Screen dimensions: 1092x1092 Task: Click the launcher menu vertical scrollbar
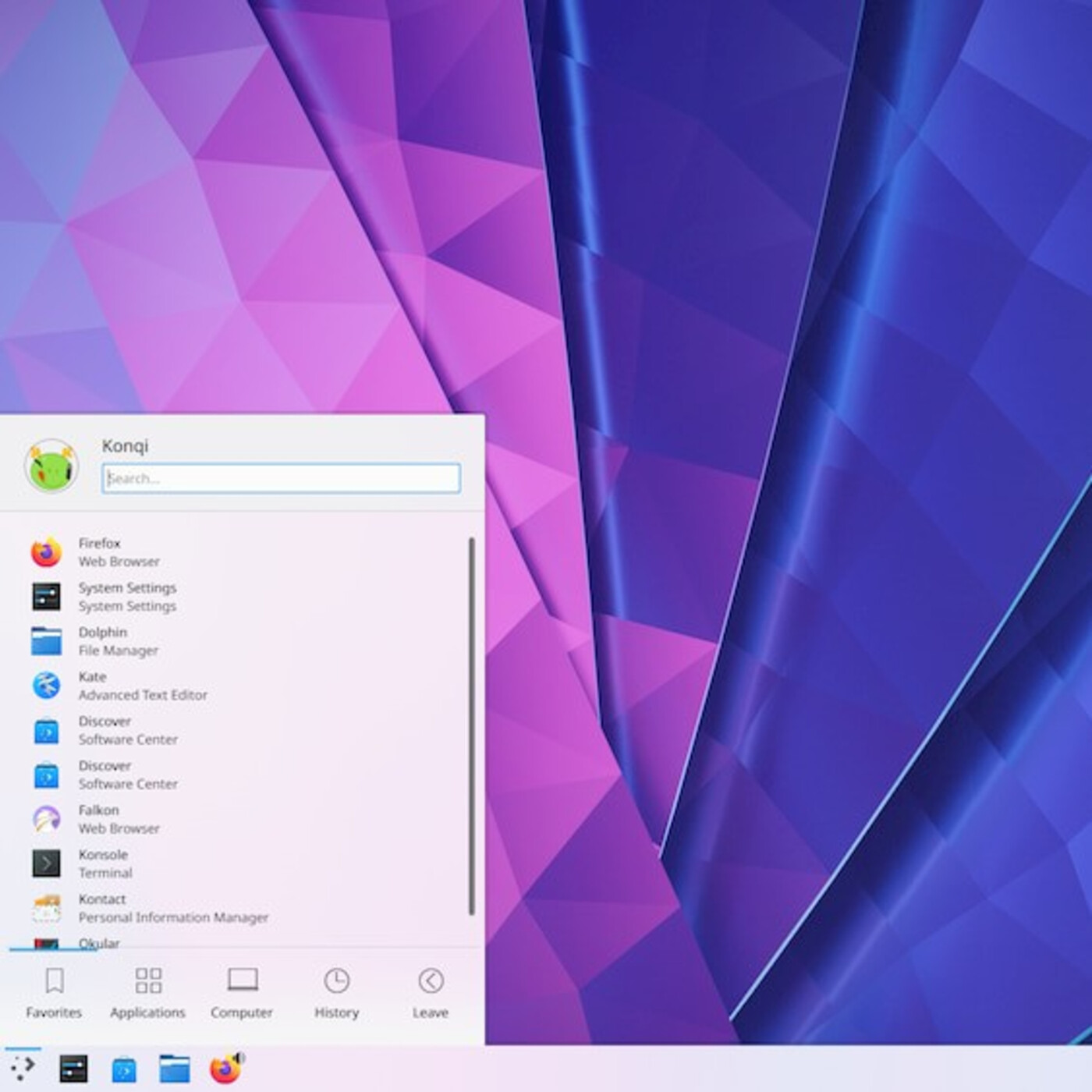tap(472, 726)
